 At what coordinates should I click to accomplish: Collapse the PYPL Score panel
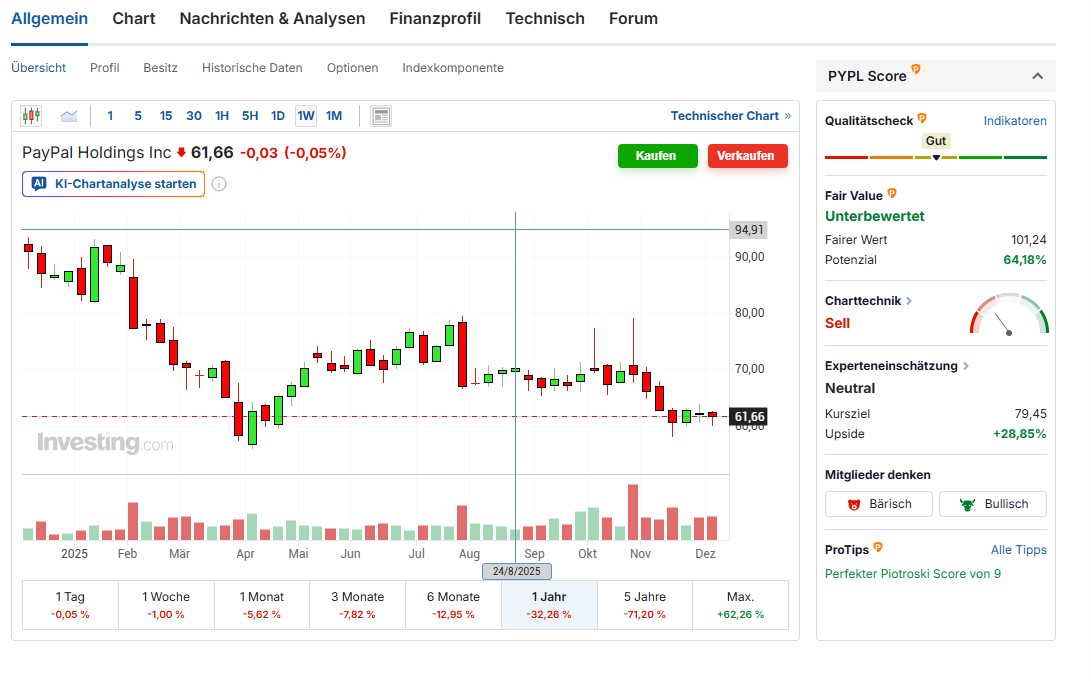1037,76
